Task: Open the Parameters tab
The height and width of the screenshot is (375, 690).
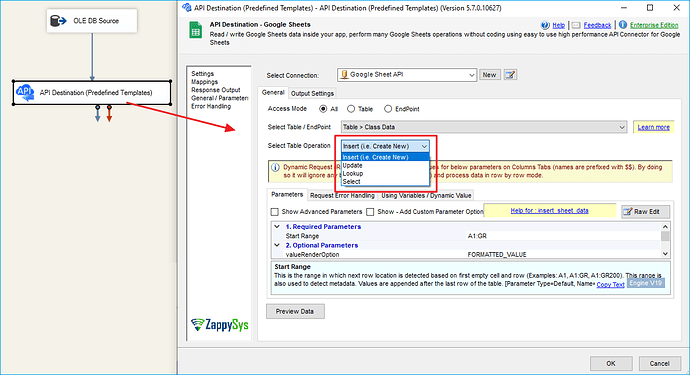Action: (287, 195)
